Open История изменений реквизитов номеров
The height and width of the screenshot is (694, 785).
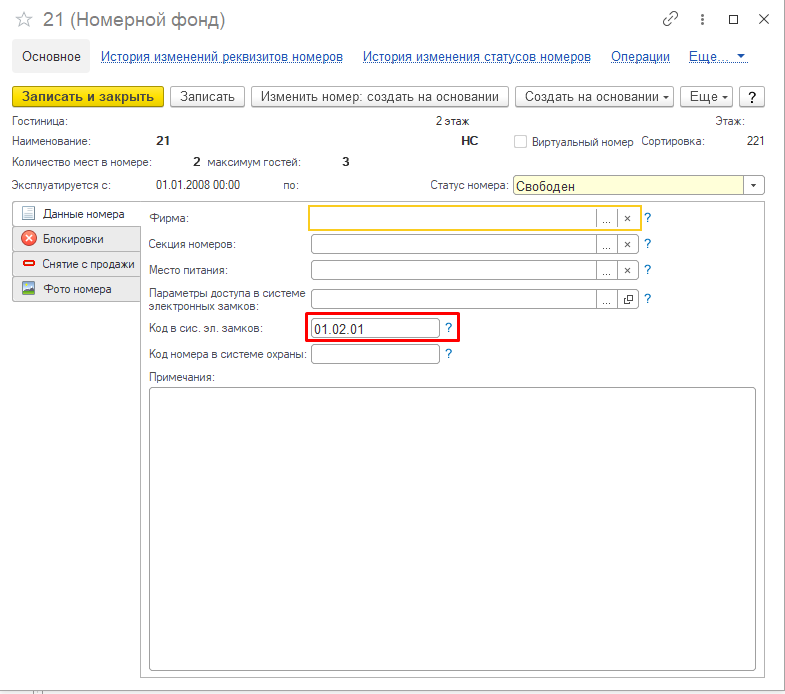222,57
